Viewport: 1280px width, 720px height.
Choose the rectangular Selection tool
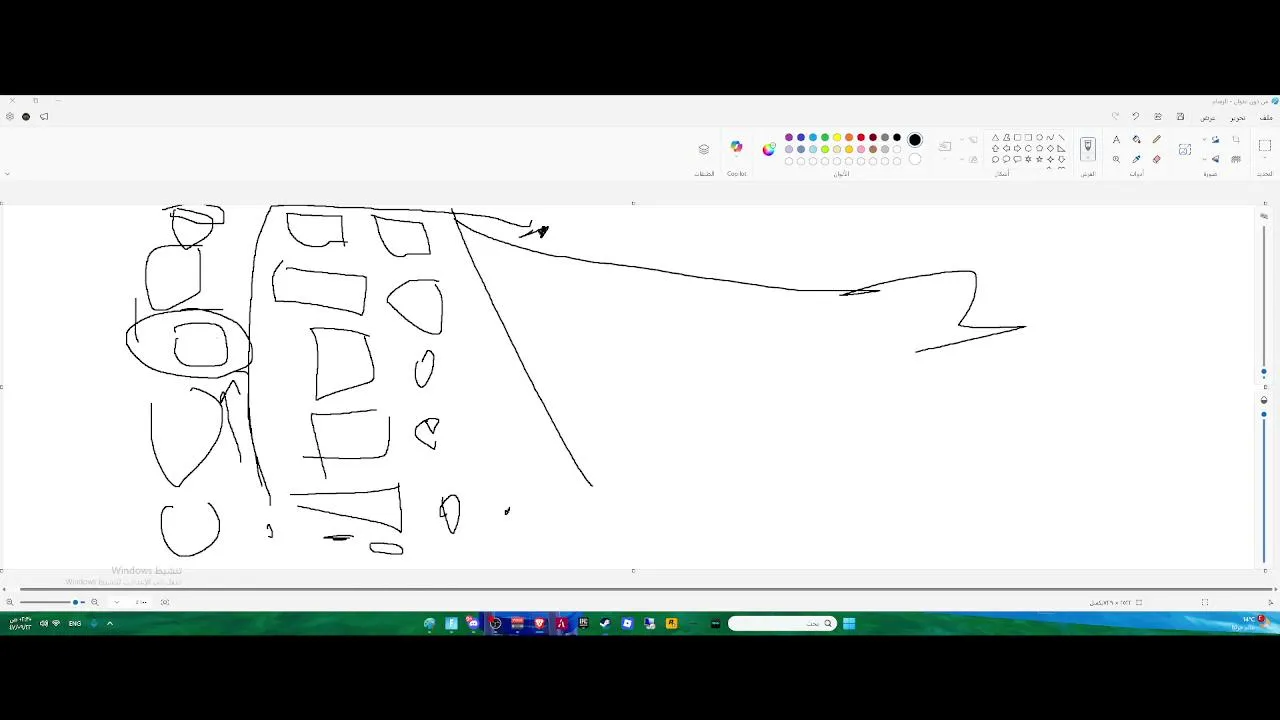1265,146
